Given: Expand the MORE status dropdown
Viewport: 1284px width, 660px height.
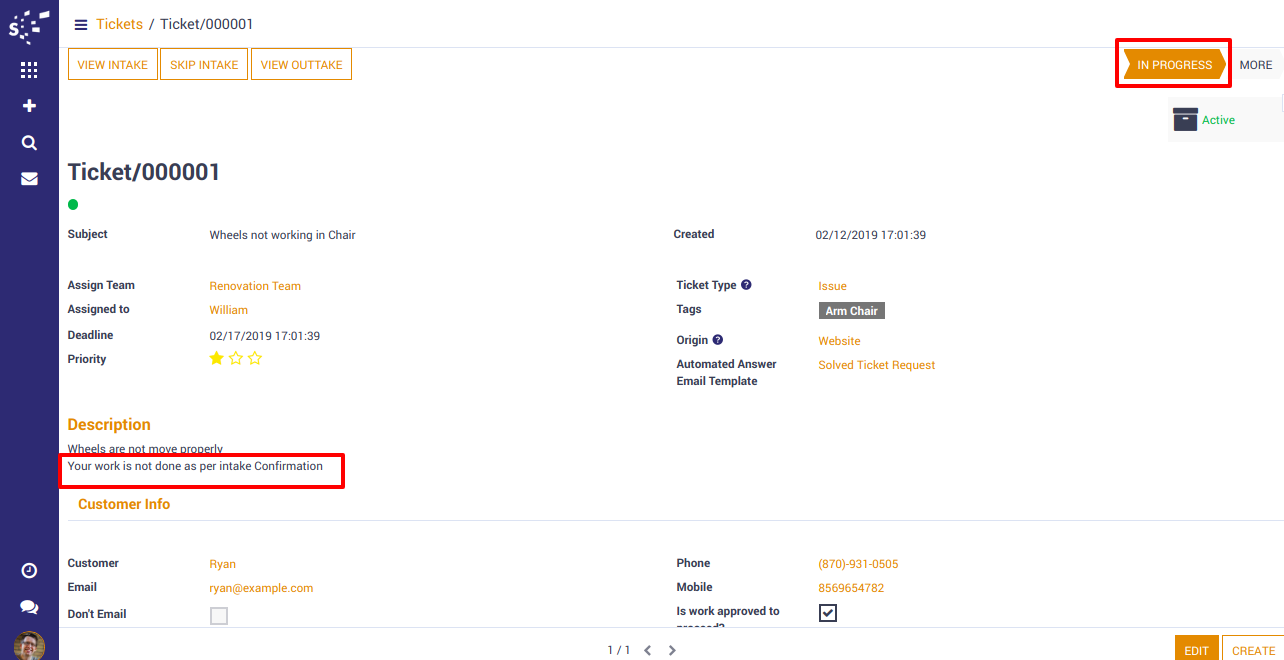Looking at the screenshot, I should [x=1255, y=65].
